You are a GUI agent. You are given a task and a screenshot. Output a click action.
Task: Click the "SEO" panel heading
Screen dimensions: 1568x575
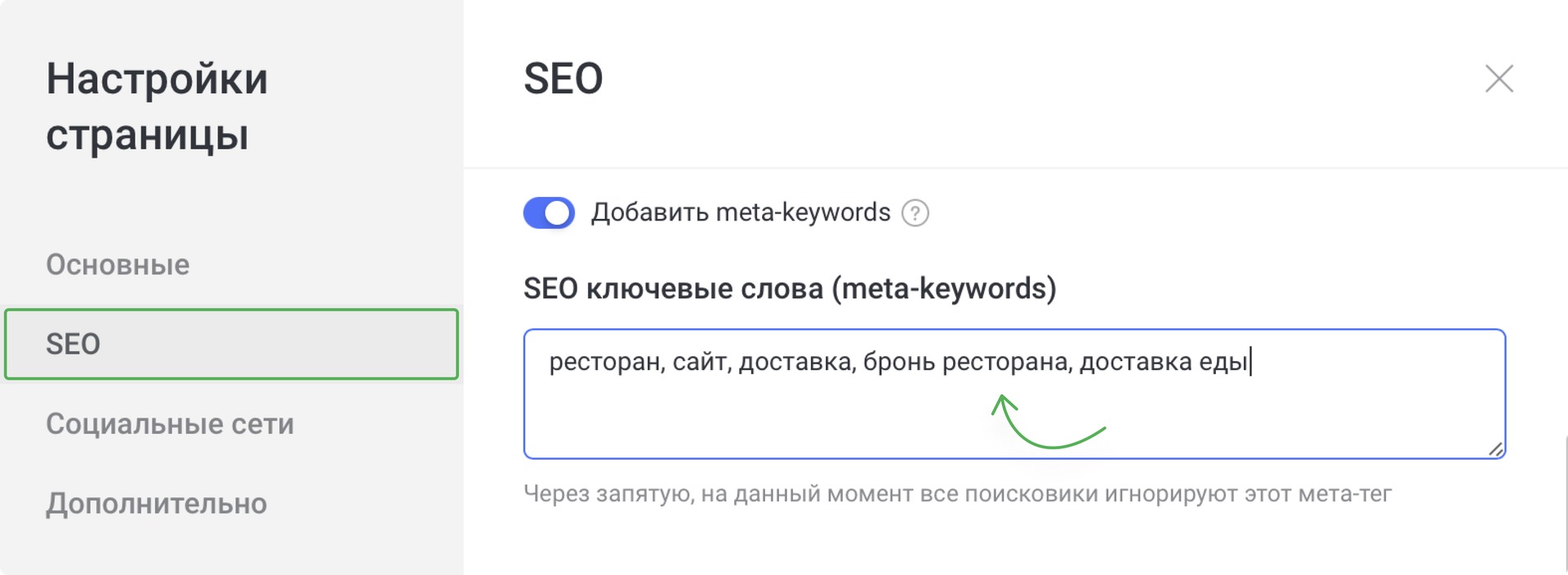pyautogui.click(x=563, y=78)
